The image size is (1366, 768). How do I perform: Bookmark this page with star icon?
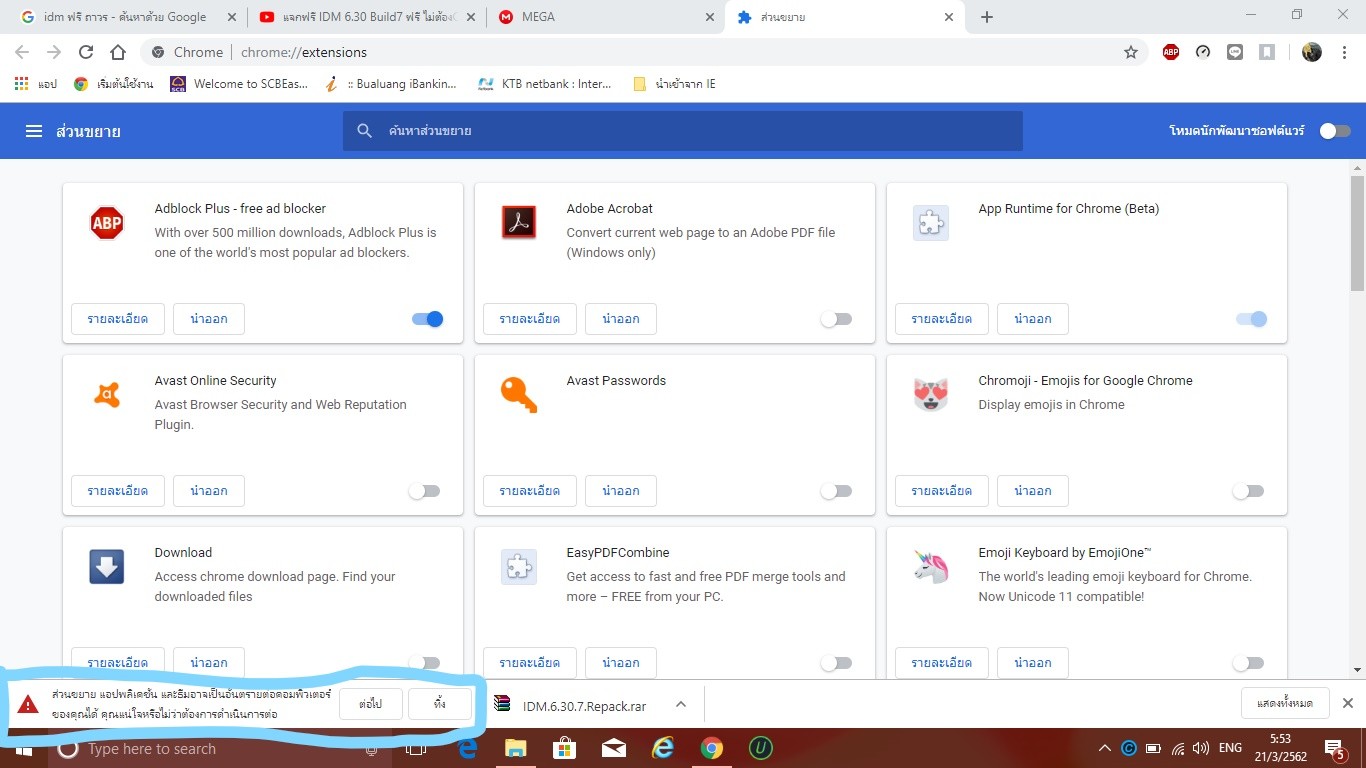pyautogui.click(x=1131, y=52)
